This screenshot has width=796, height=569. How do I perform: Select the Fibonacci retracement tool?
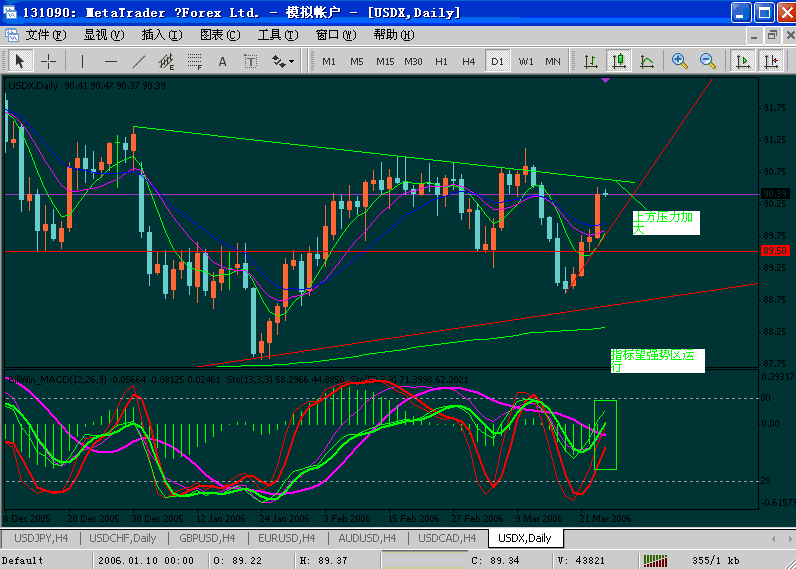[194, 61]
